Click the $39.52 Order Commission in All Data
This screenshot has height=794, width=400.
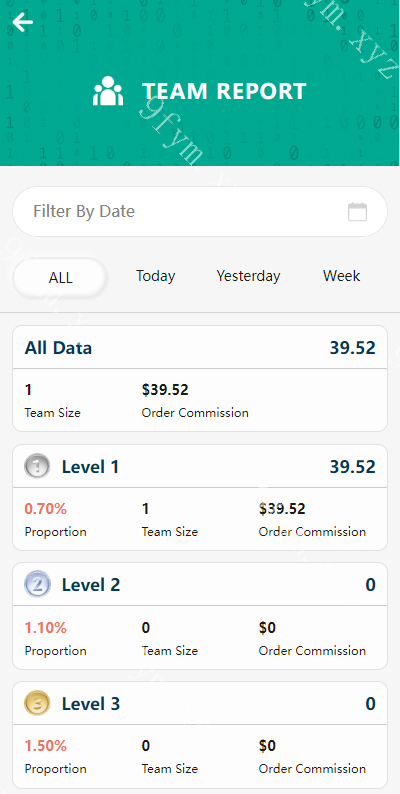click(165, 390)
